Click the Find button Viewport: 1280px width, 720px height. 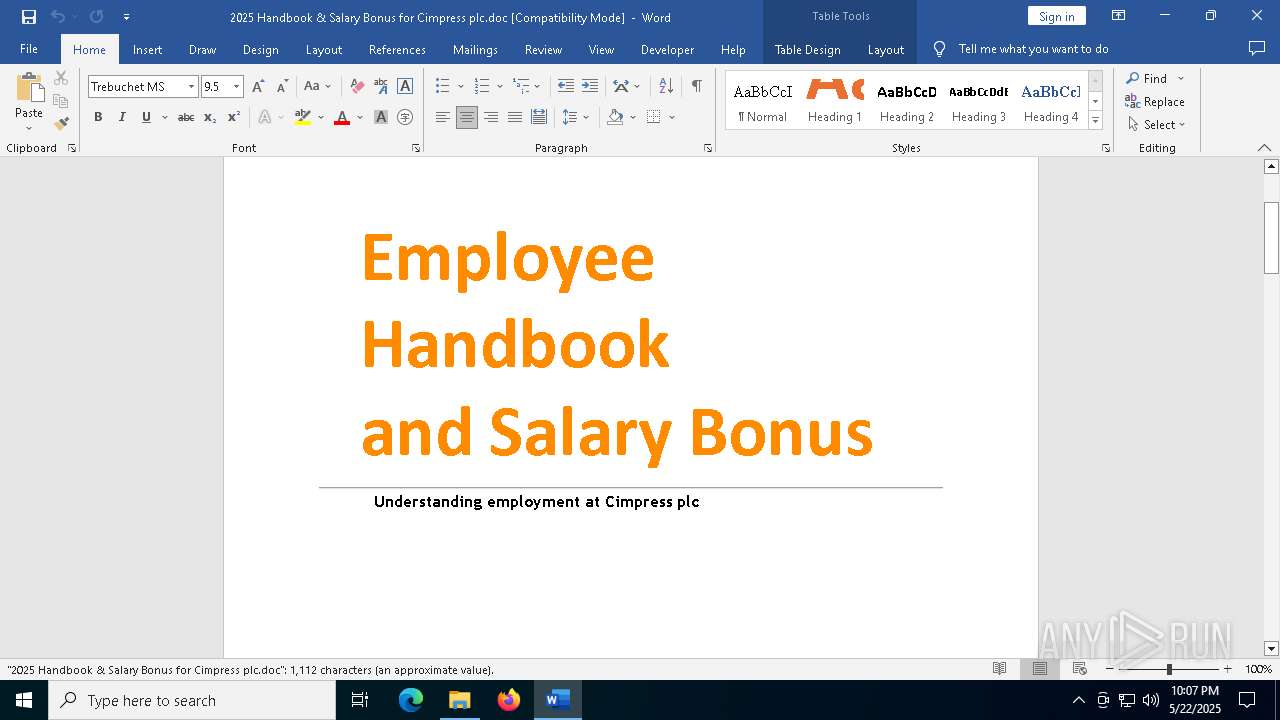click(1147, 78)
